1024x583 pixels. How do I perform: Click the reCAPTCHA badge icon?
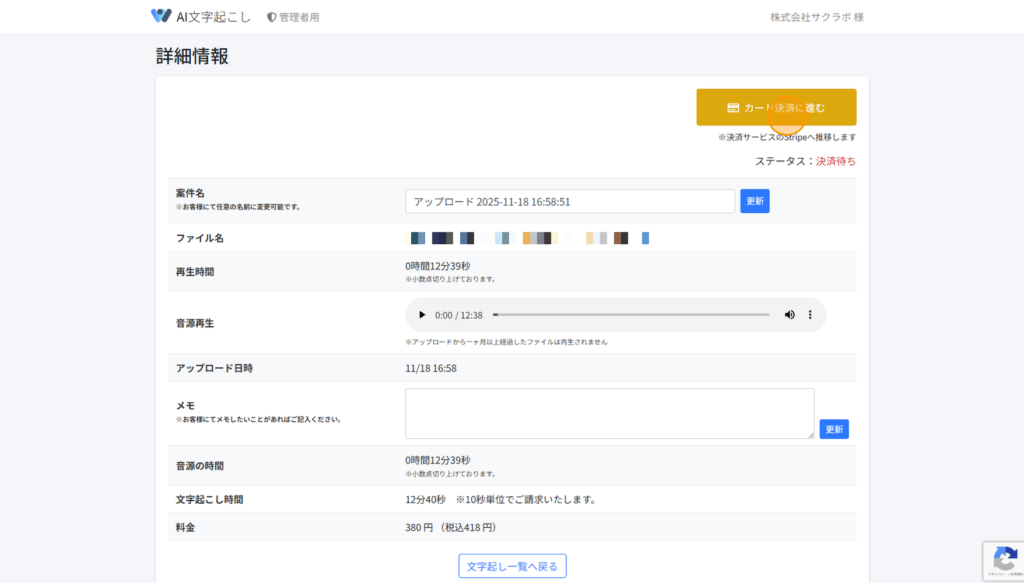(1003, 559)
